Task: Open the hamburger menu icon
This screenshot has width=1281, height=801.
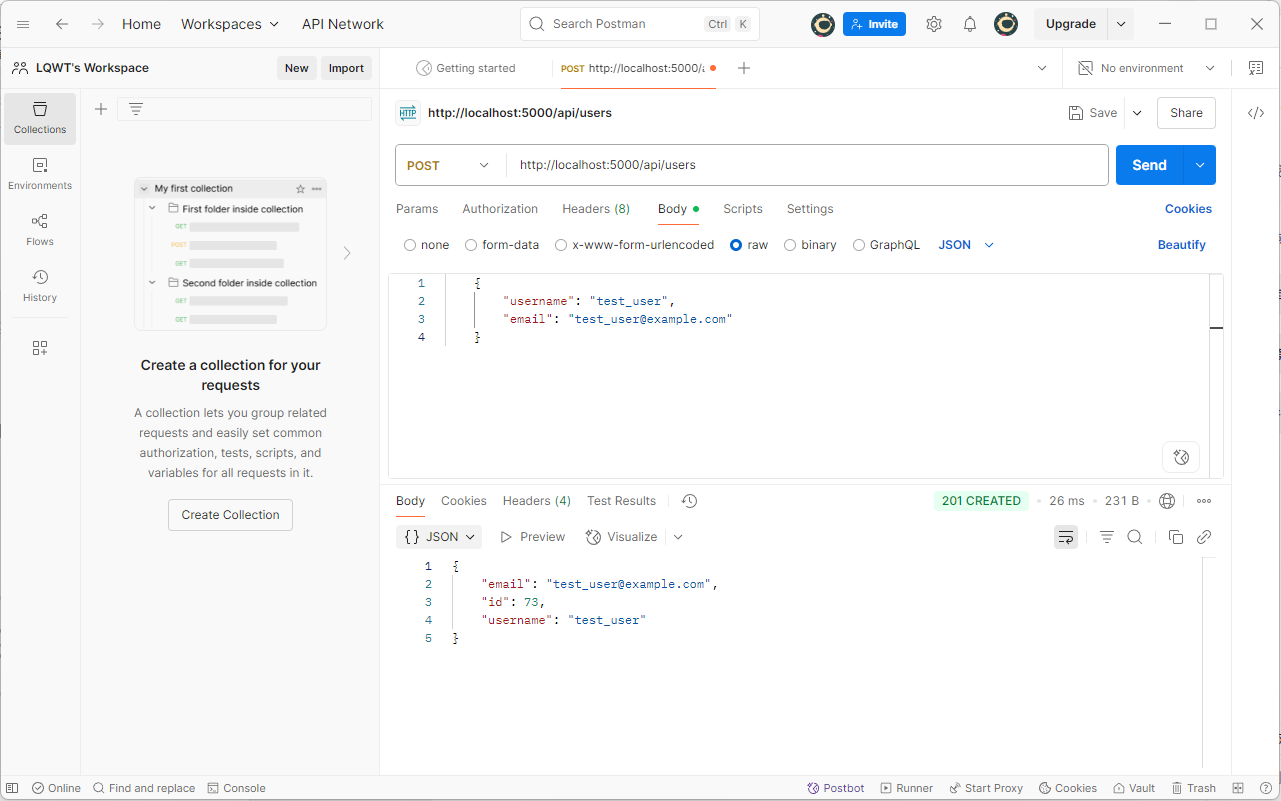Action: (x=23, y=24)
